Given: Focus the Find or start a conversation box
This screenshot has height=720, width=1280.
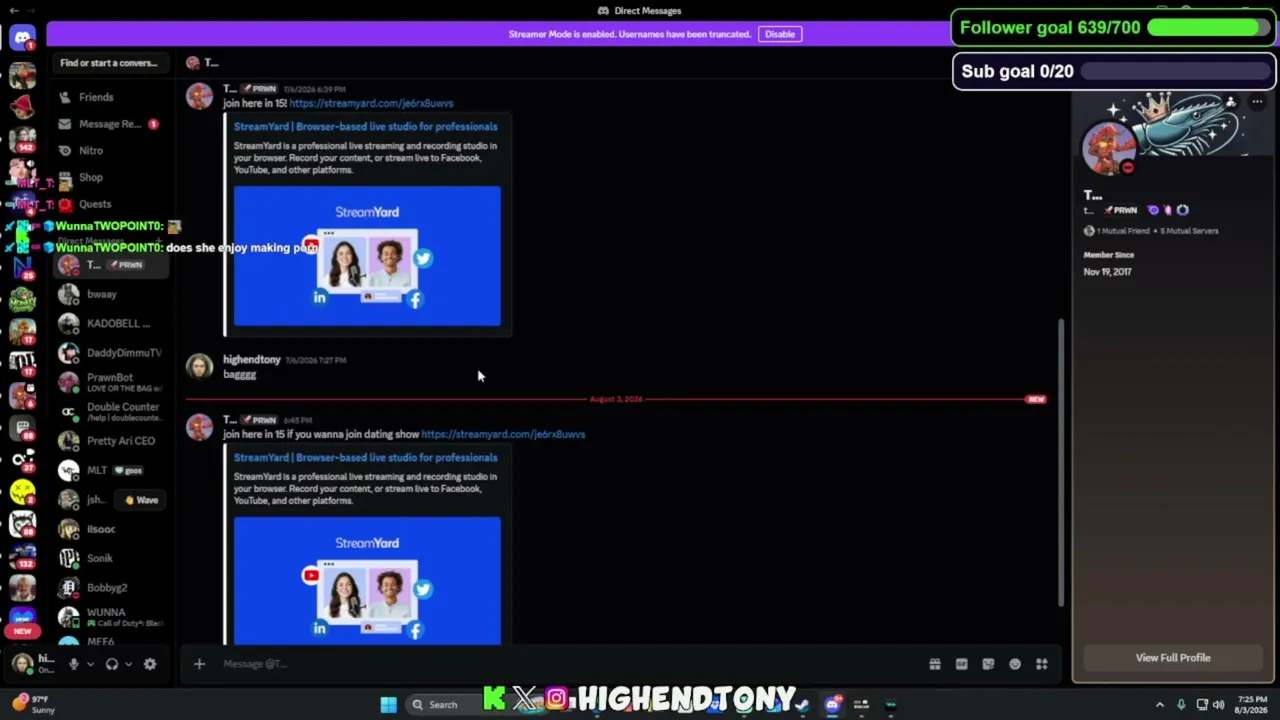Looking at the screenshot, I should point(109,63).
